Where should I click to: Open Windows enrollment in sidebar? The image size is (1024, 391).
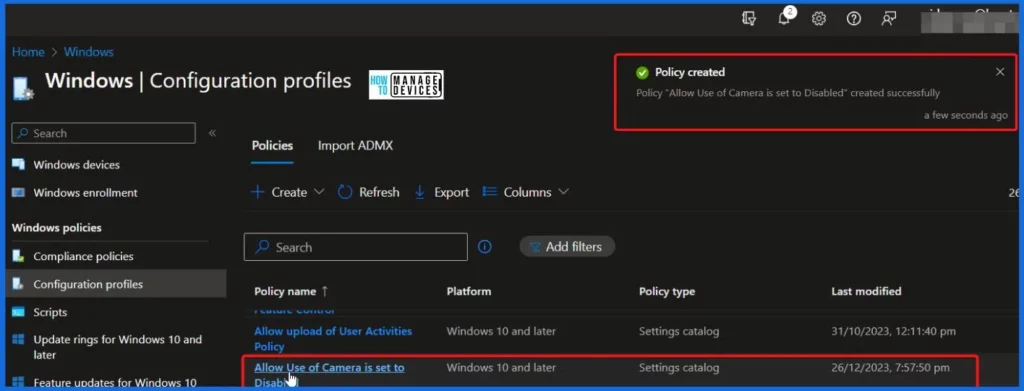(86, 193)
